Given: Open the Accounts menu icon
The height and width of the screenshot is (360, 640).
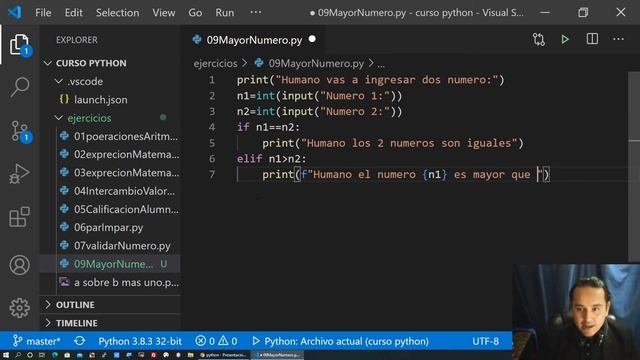Looking at the screenshot, I should (x=19, y=265).
